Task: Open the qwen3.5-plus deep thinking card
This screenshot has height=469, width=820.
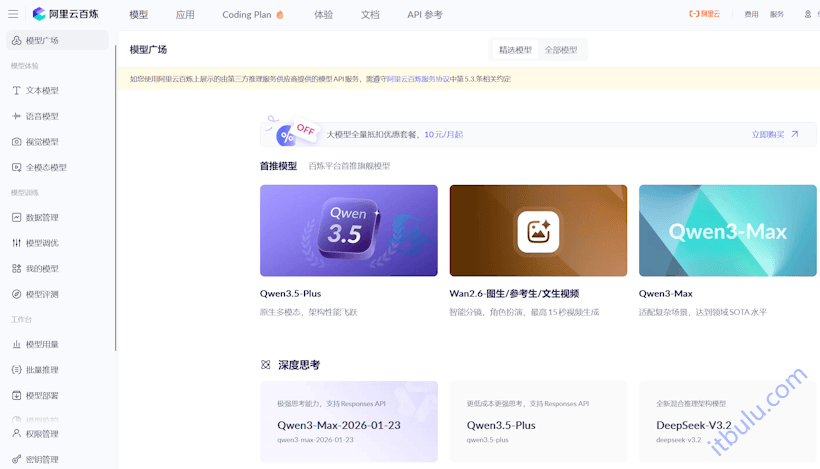Action: 538,421
